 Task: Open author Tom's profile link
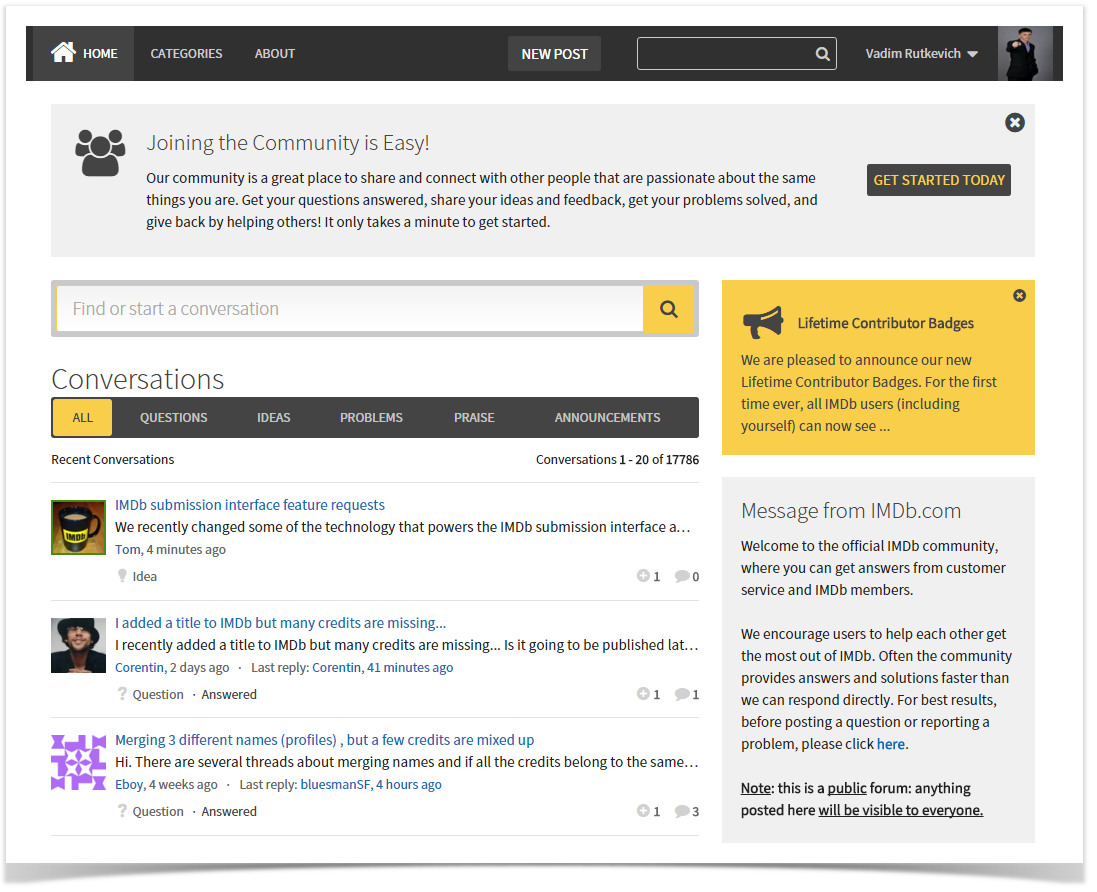click(128, 549)
